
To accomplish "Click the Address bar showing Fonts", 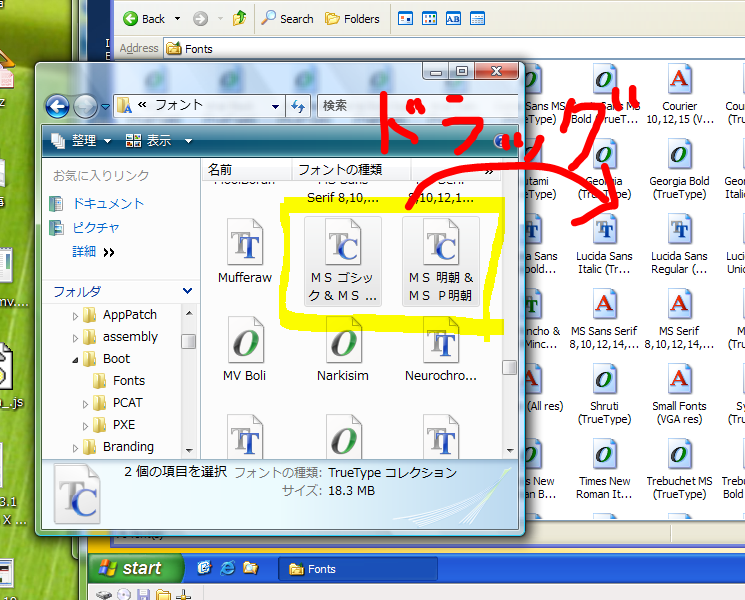I will [454, 48].
